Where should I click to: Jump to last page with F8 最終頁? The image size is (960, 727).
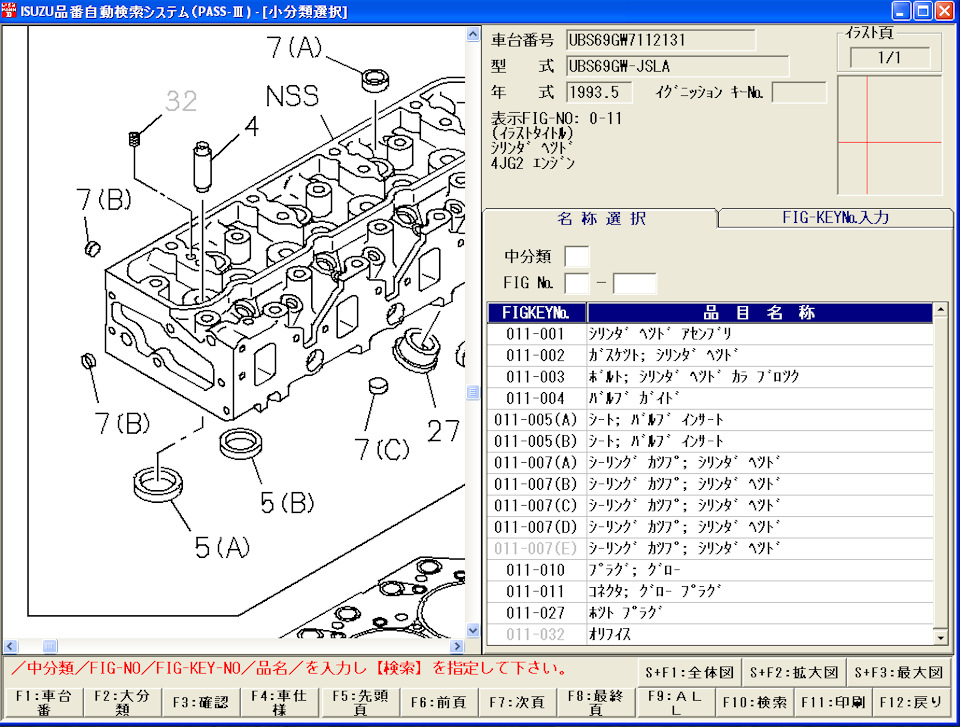tap(596, 702)
